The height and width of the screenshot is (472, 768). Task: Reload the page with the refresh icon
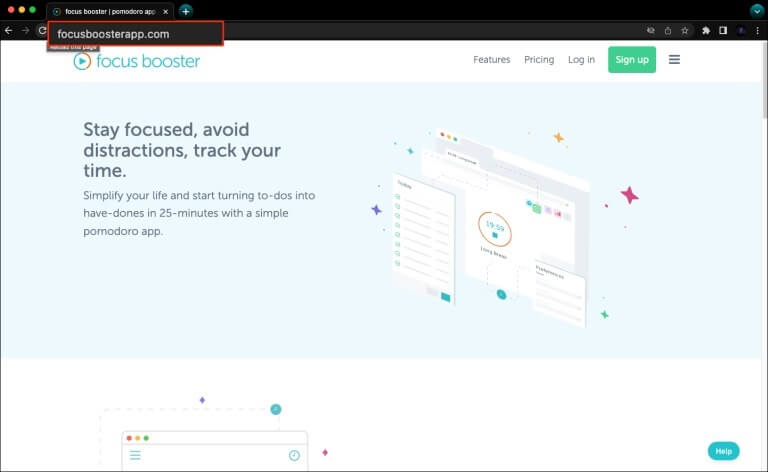click(x=42, y=30)
